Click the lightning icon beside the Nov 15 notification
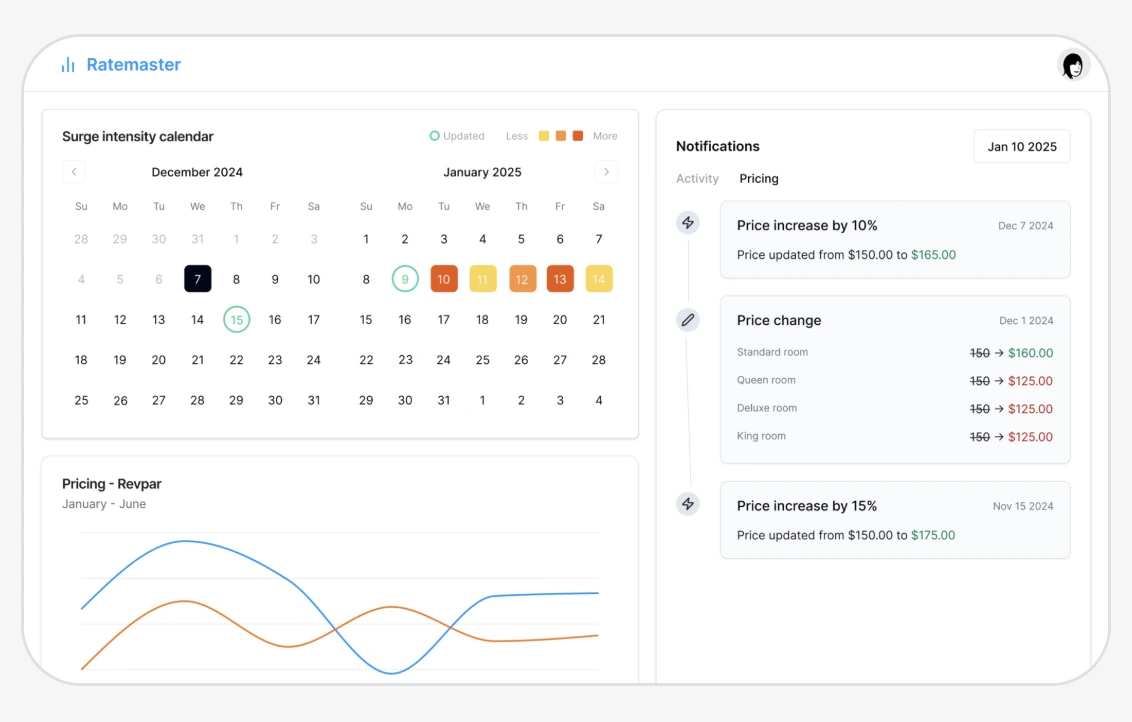This screenshot has width=1132, height=722. coord(688,504)
